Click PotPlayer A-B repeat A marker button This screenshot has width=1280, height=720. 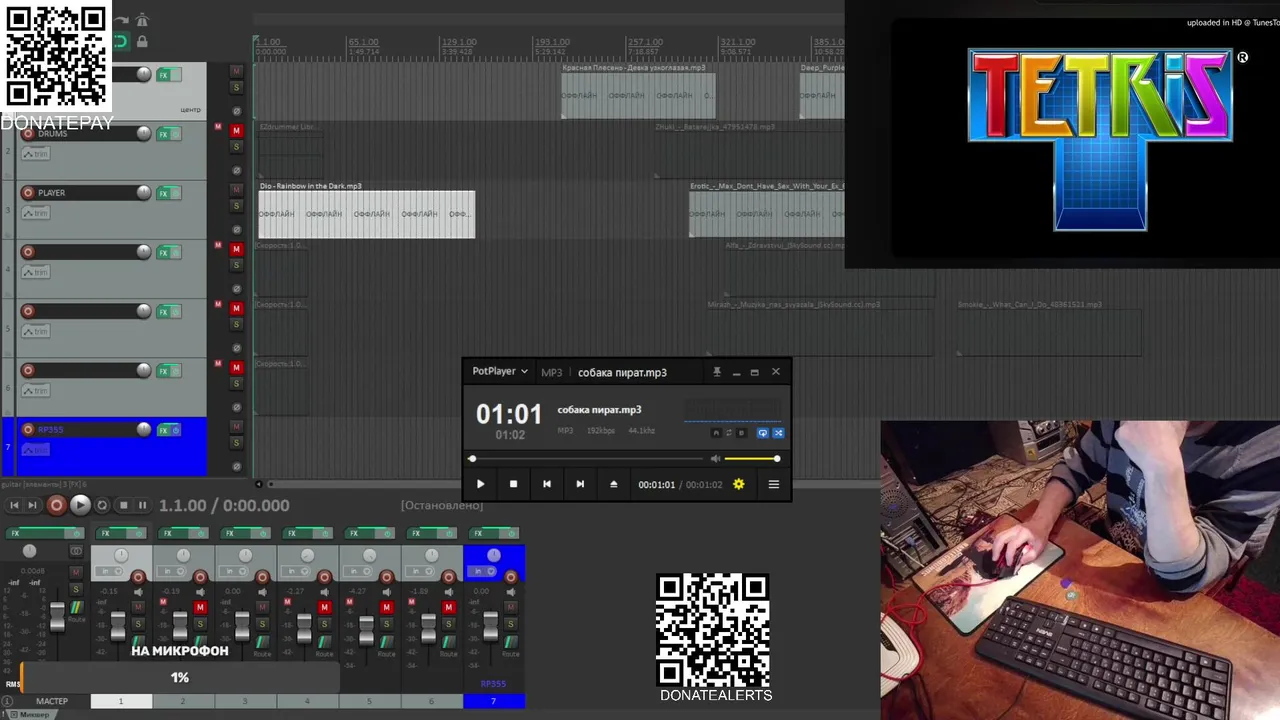click(716, 433)
